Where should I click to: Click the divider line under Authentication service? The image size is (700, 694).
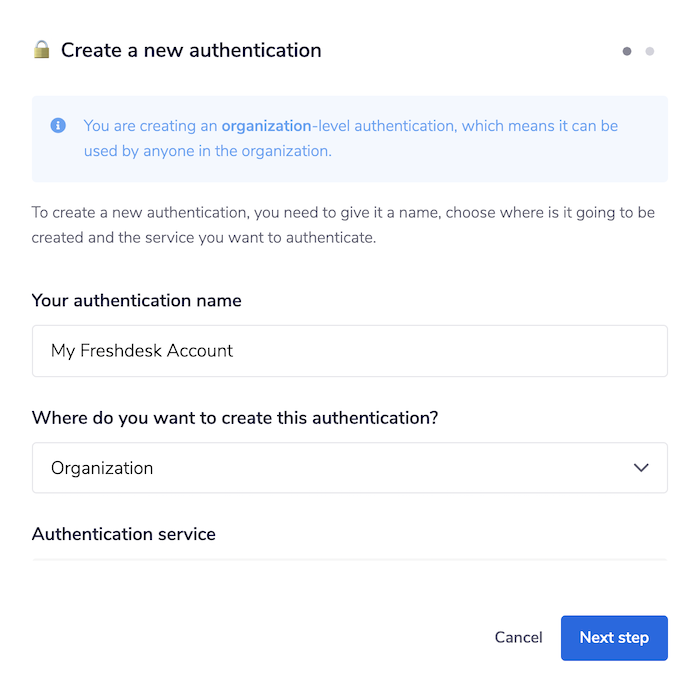point(349,559)
